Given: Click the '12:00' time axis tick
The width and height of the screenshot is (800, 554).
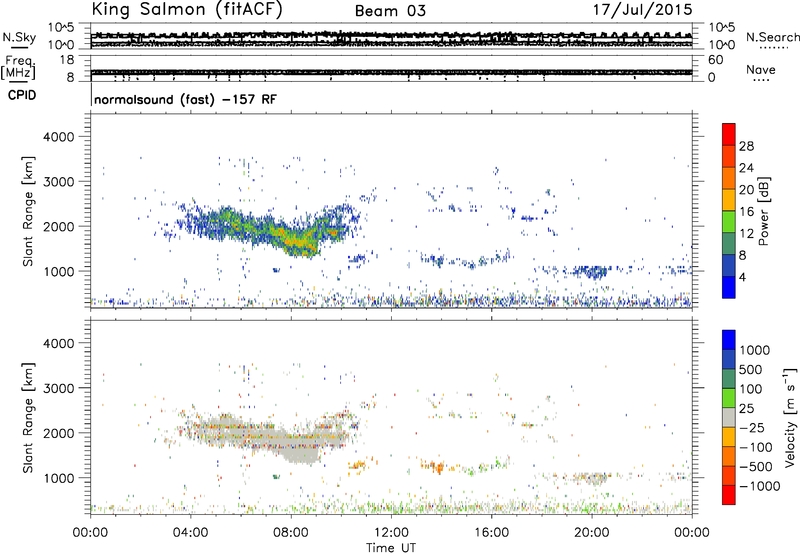Looking at the screenshot, I should coord(391,533).
